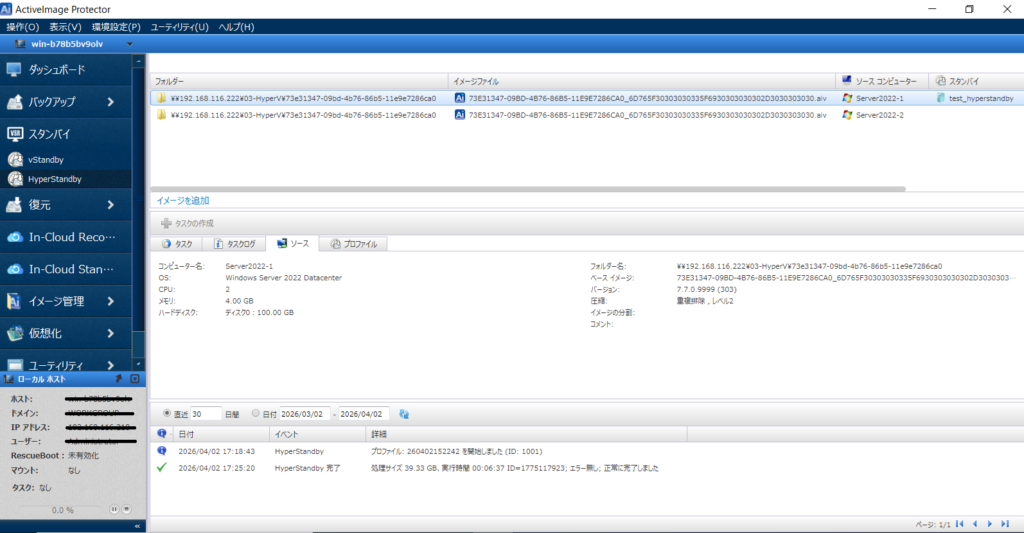Click the pause button under task progress

coord(115,509)
